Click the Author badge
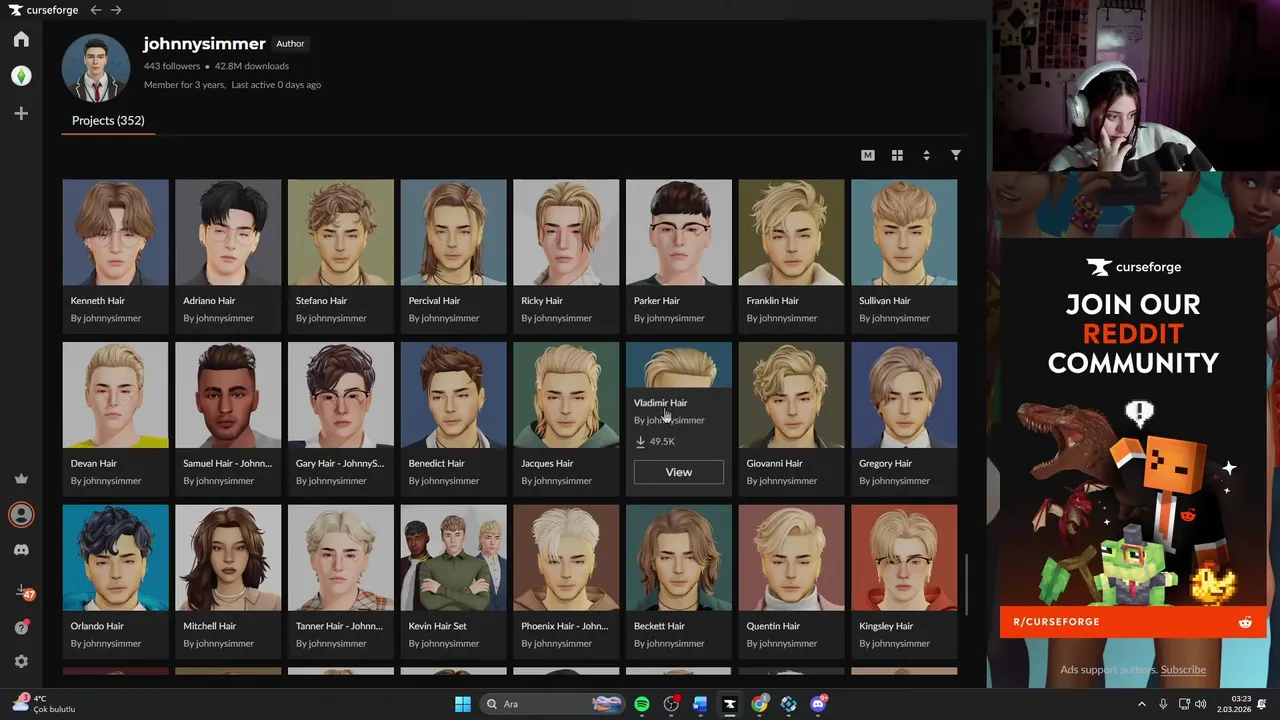Viewport: 1280px width, 720px height. pos(290,44)
